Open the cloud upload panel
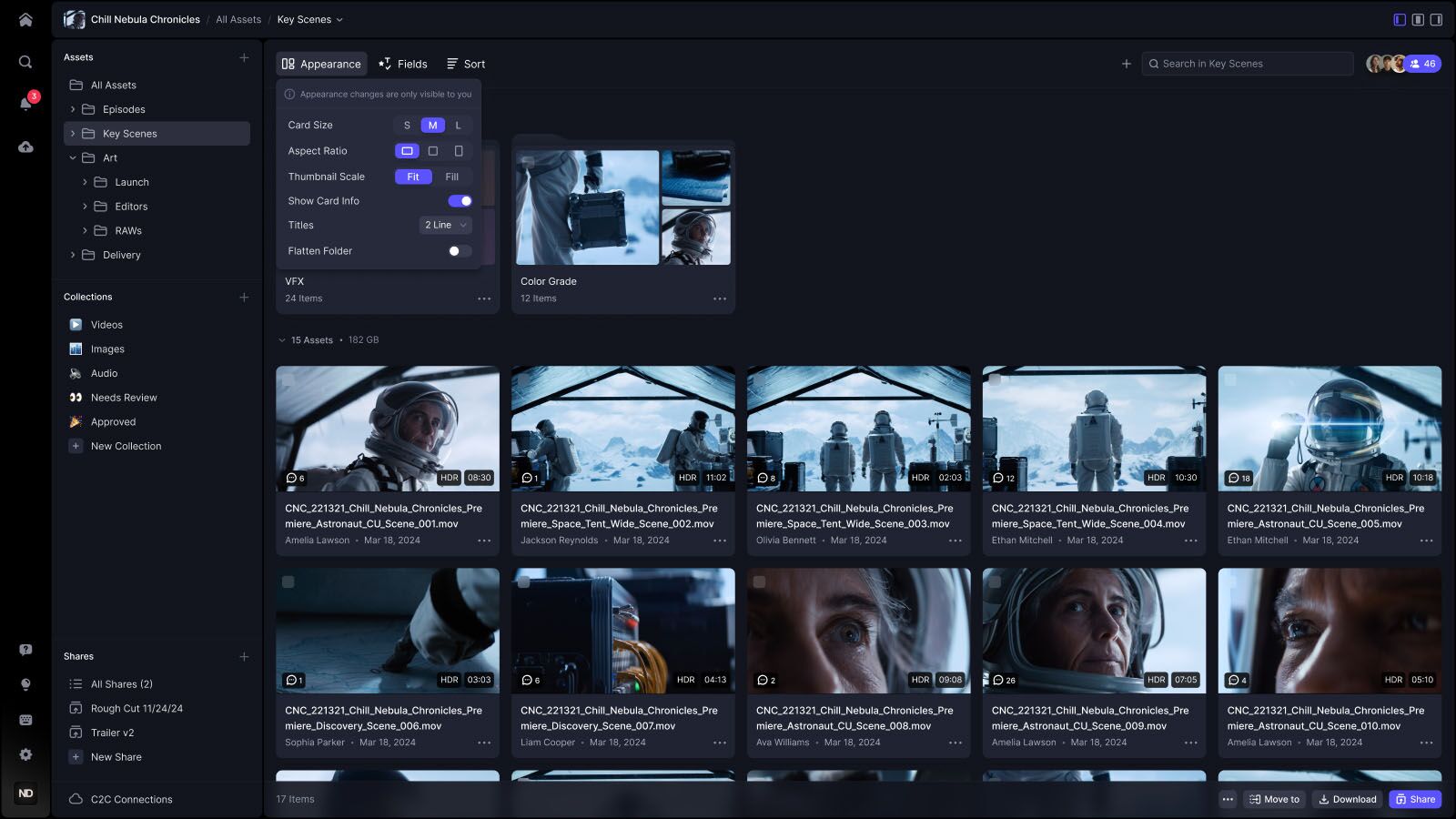 click(26, 145)
